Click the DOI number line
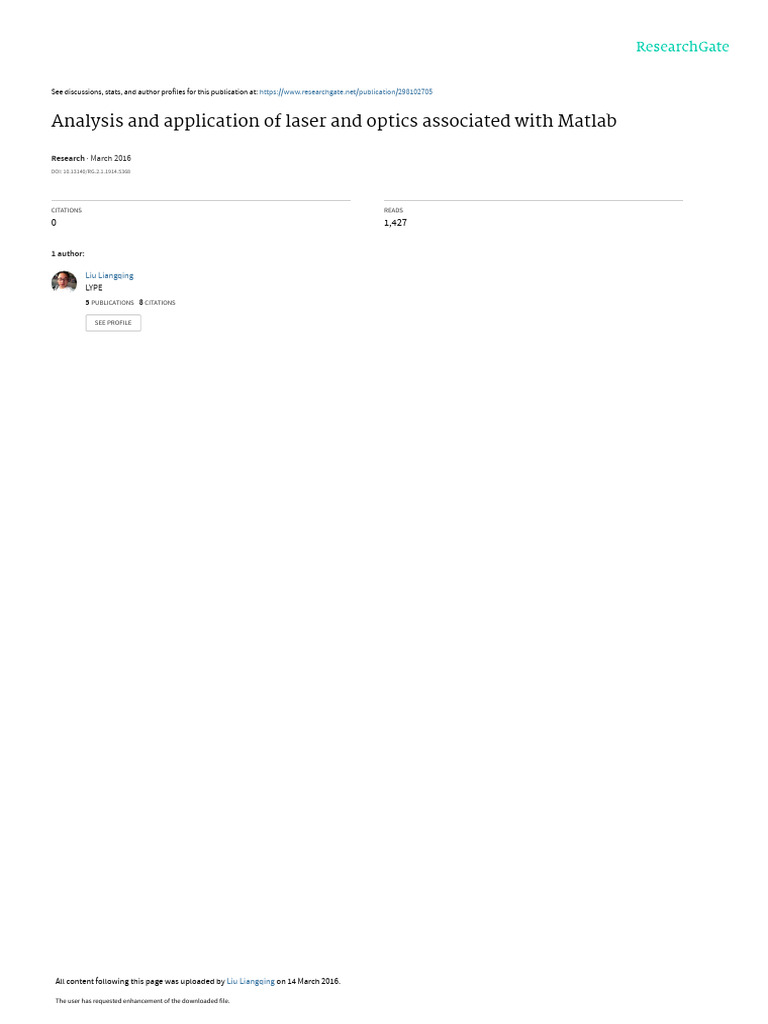This screenshot has height=1024, width=768. [x=91, y=171]
